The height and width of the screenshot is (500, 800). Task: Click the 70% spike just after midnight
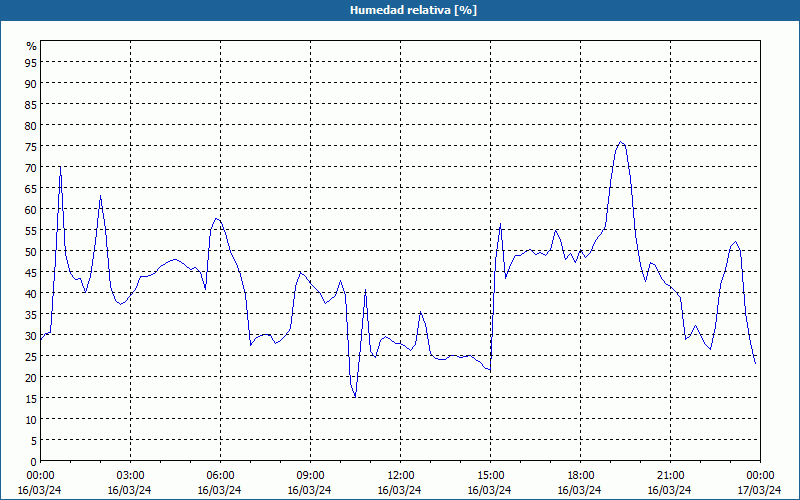click(60, 167)
